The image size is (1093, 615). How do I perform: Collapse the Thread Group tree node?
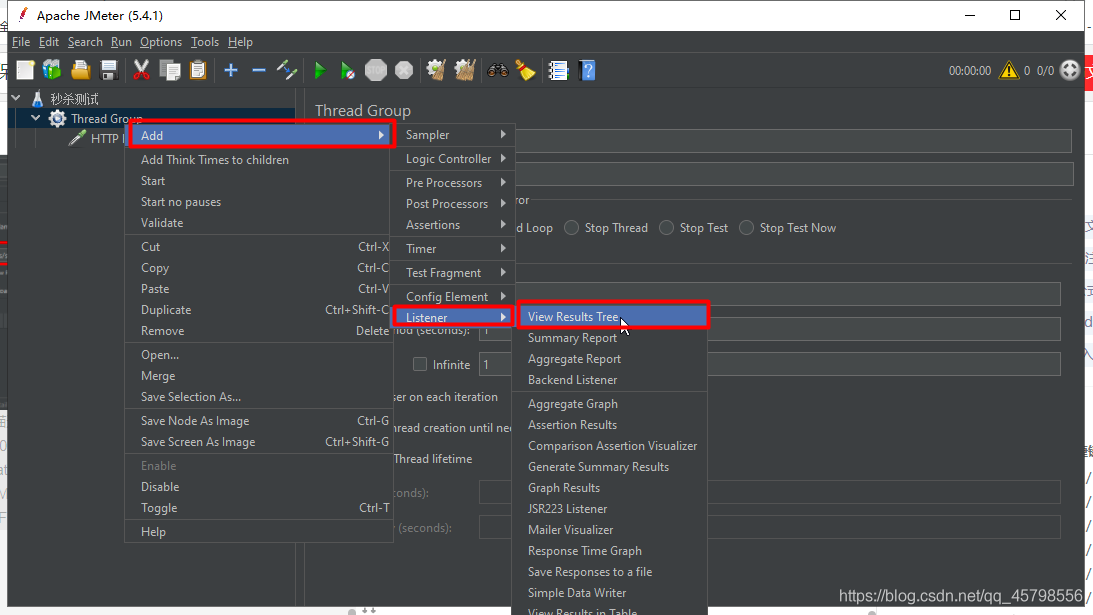pos(36,118)
